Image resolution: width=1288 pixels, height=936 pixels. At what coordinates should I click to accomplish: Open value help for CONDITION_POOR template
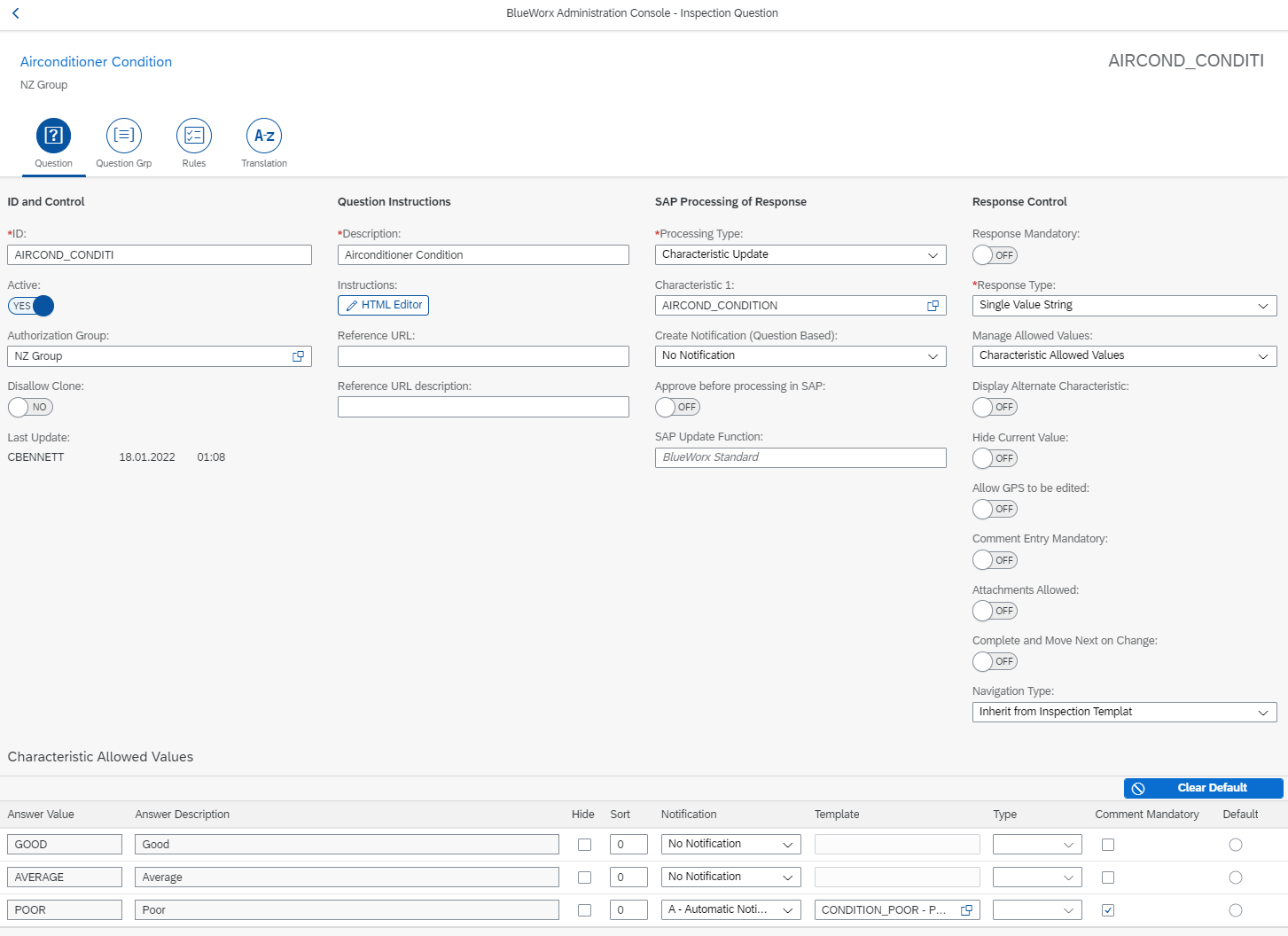click(x=966, y=910)
